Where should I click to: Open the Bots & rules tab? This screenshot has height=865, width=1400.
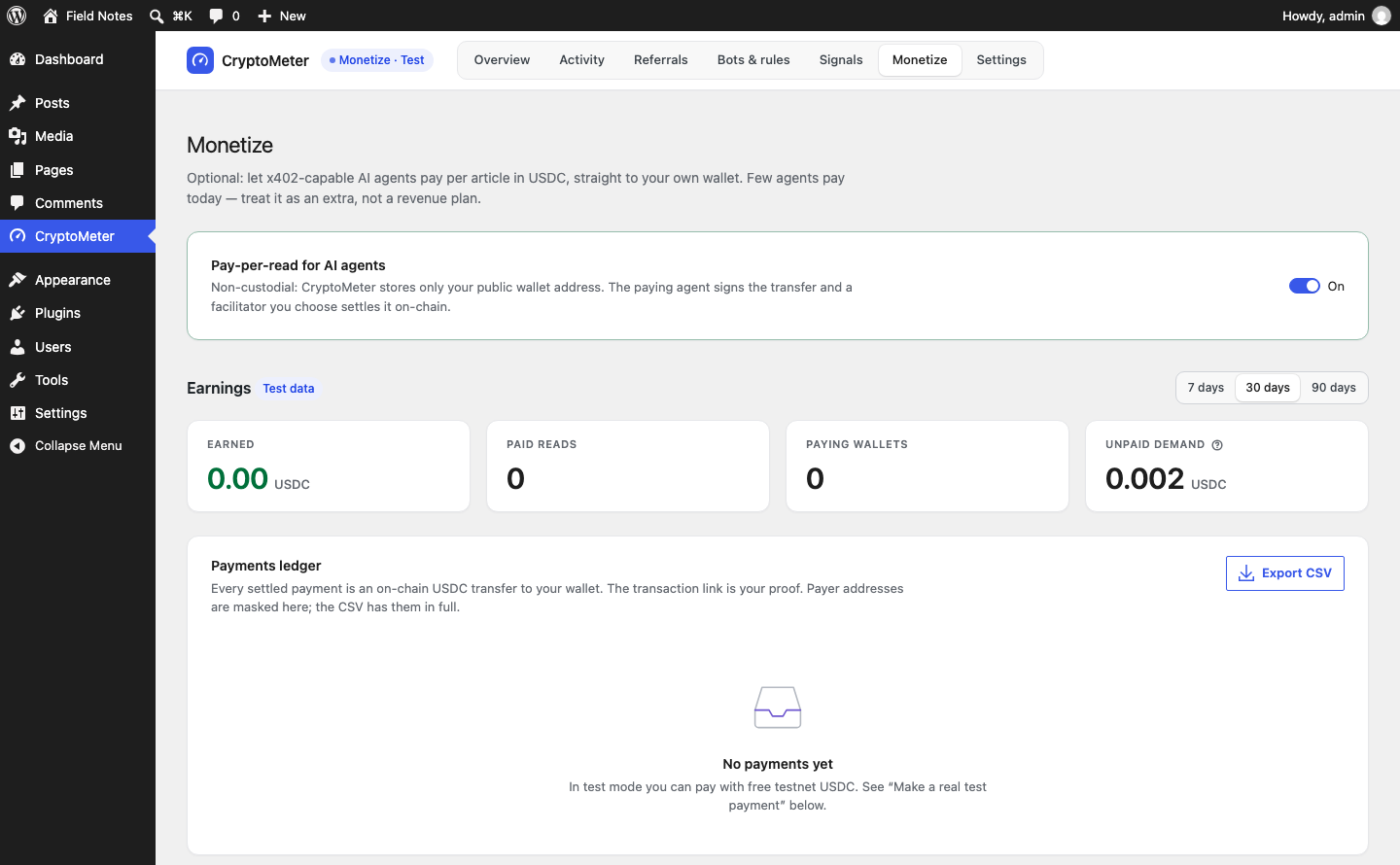(x=753, y=60)
